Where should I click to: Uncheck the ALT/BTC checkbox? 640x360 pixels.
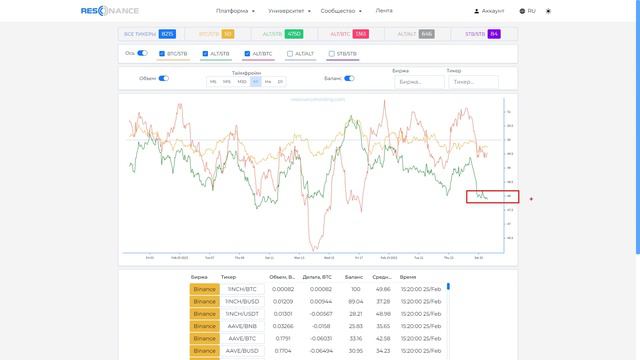coord(247,53)
